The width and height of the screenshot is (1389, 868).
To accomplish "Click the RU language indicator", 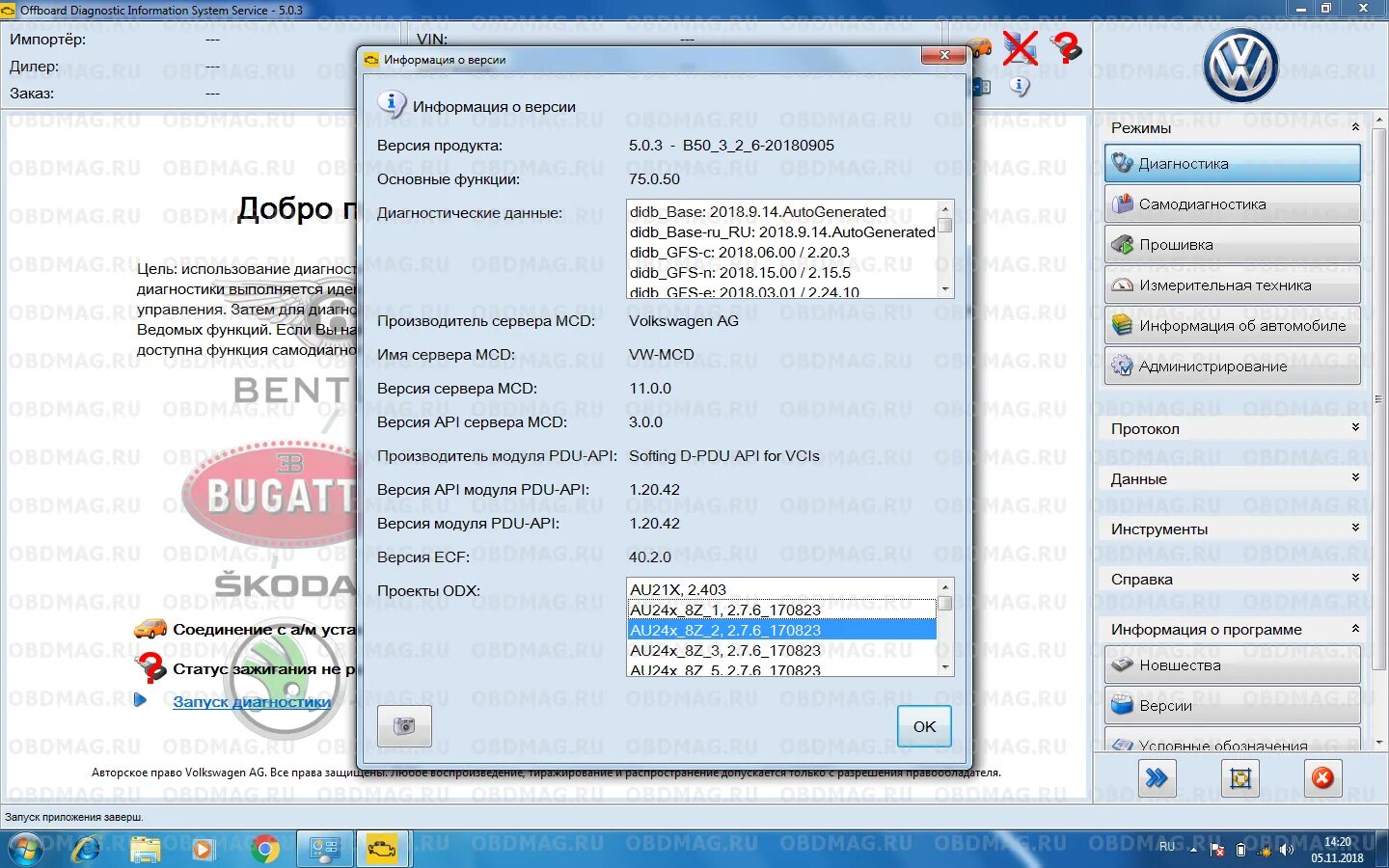I will coord(1167,847).
